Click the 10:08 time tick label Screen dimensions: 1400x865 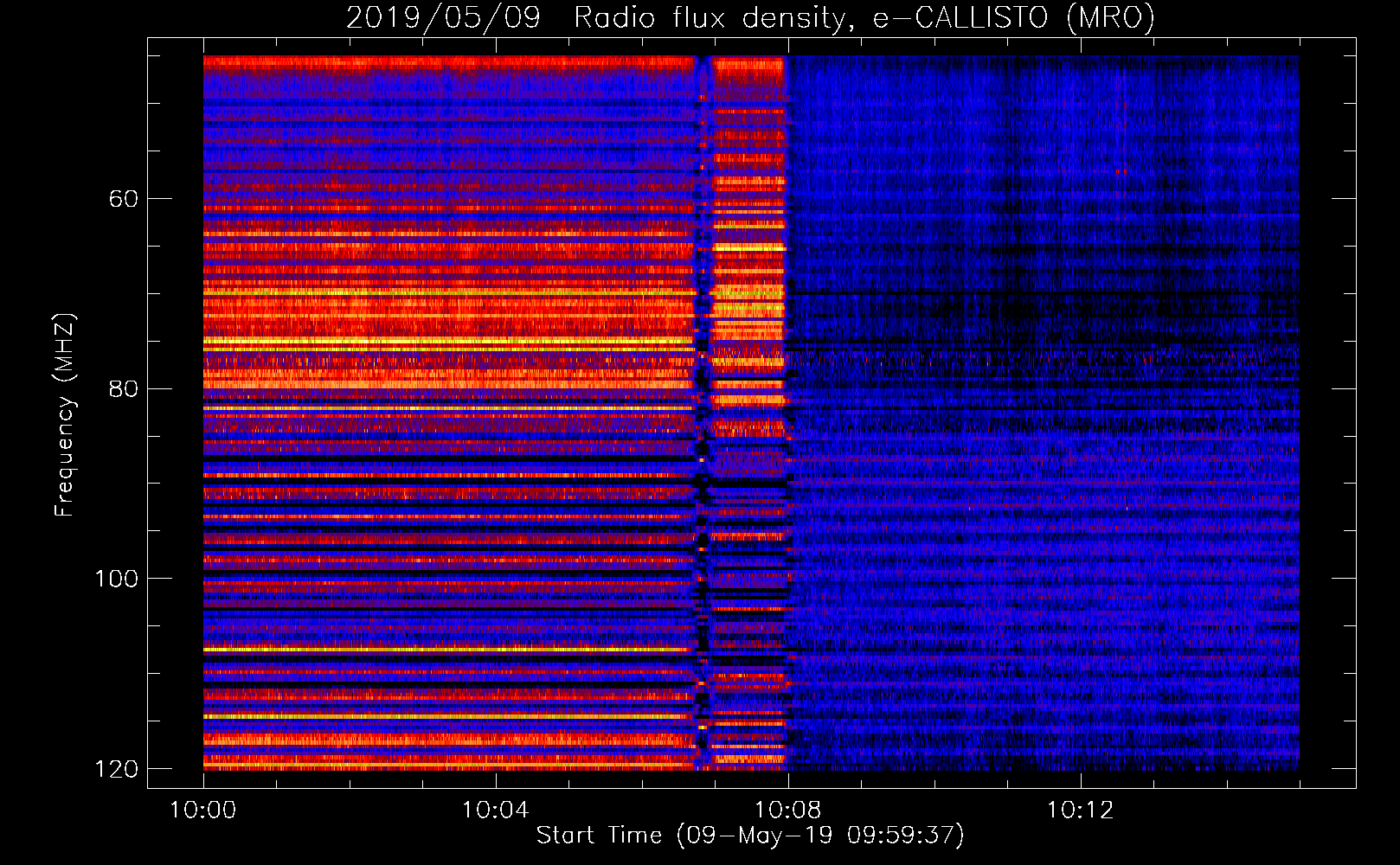[x=788, y=811]
